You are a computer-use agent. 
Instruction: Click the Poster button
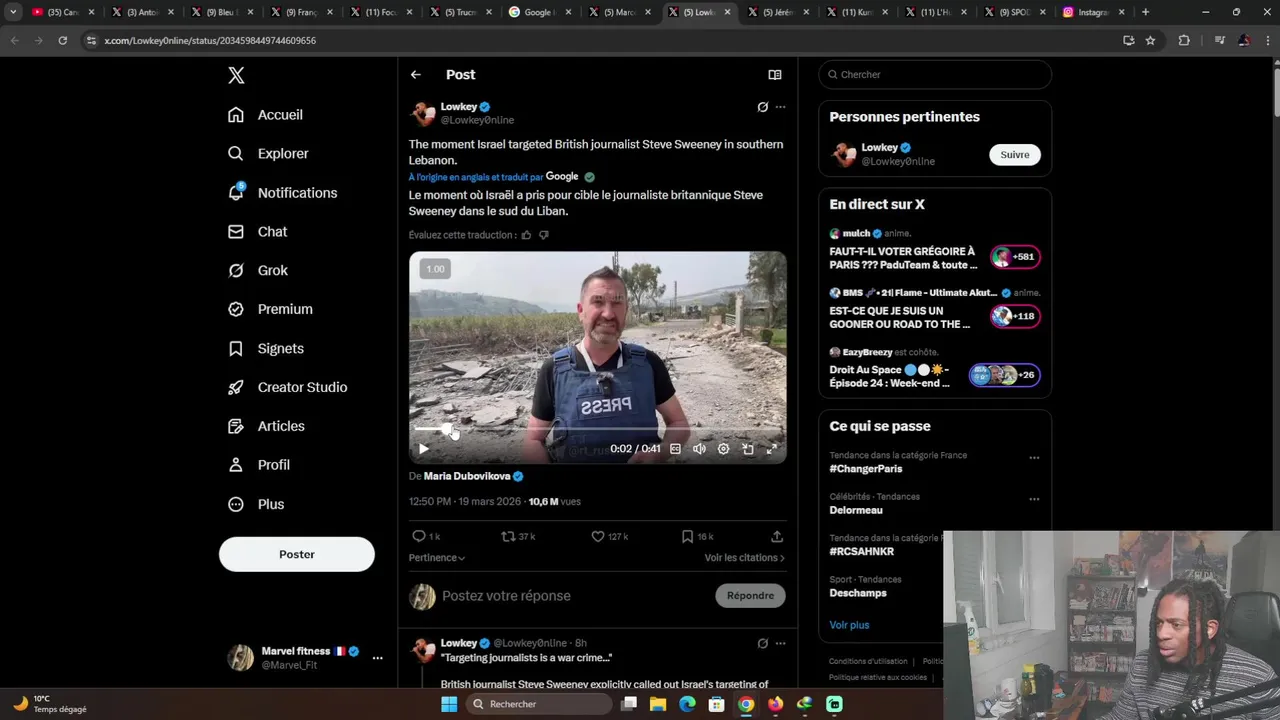pyautogui.click(x=297, y=554)
